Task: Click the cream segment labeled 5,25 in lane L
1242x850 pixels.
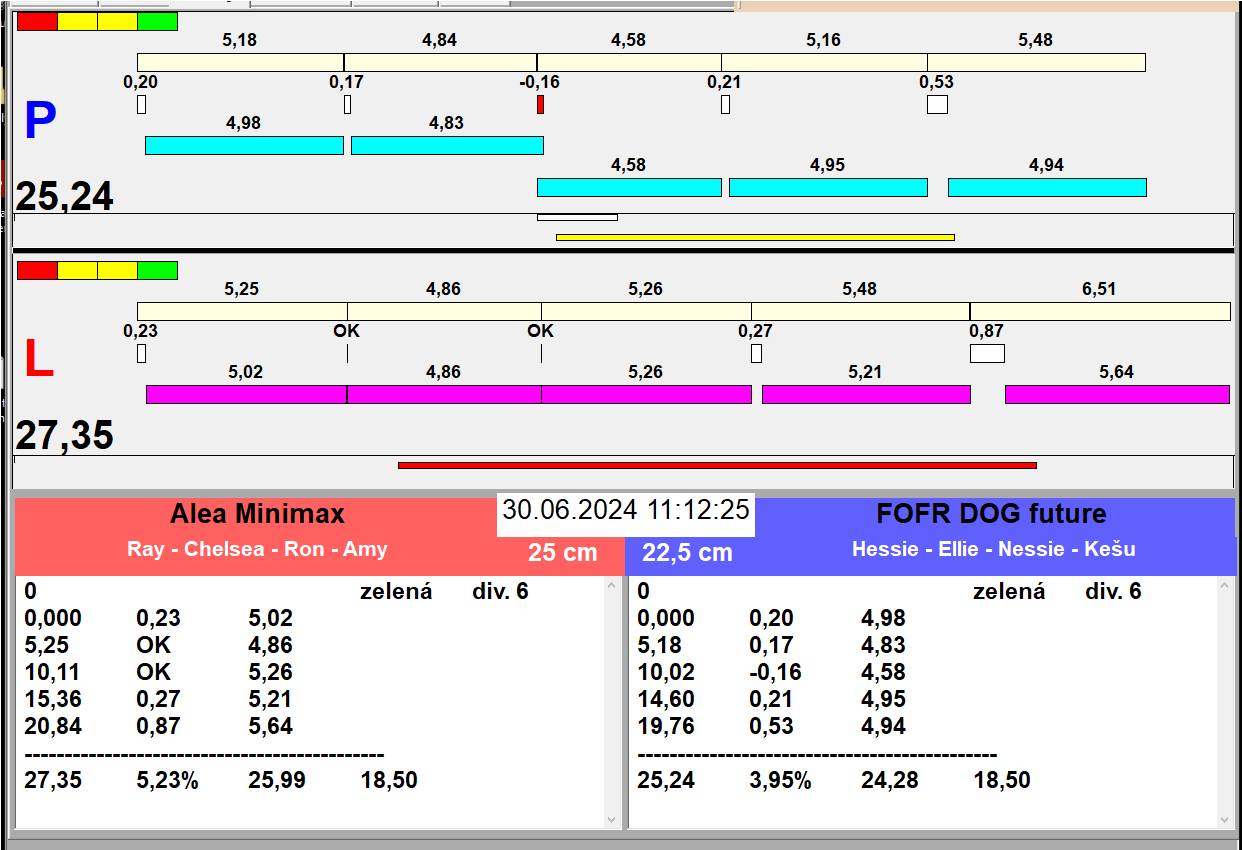Action: tap(242, 311)
